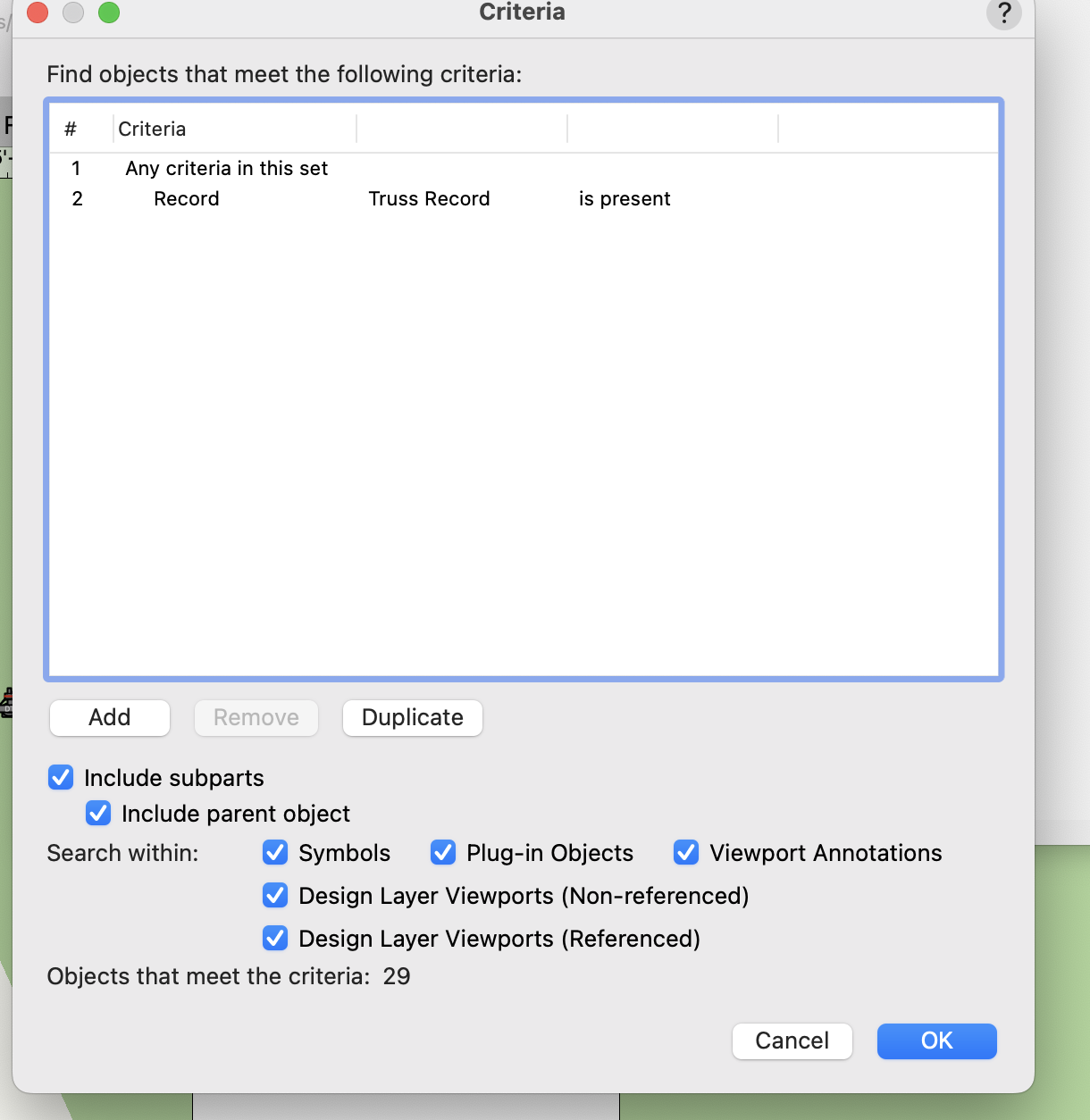Close the Criteria dialog with red button

[38, 13]
